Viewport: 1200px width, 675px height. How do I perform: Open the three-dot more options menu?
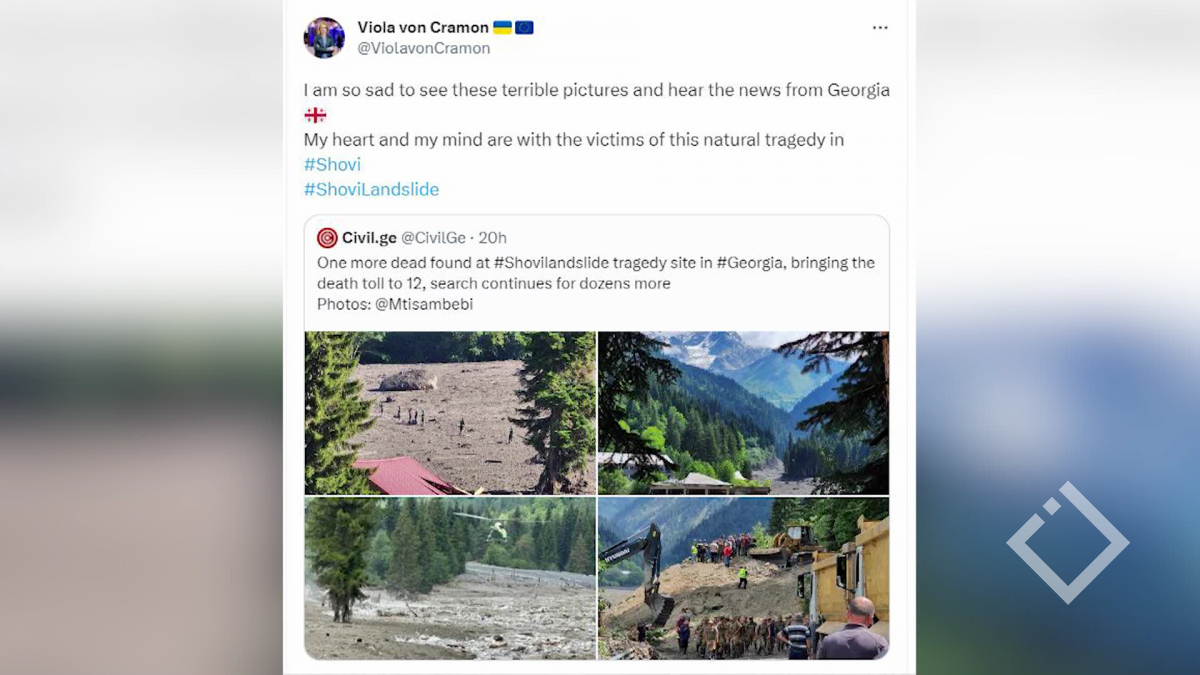coord(880,28)
